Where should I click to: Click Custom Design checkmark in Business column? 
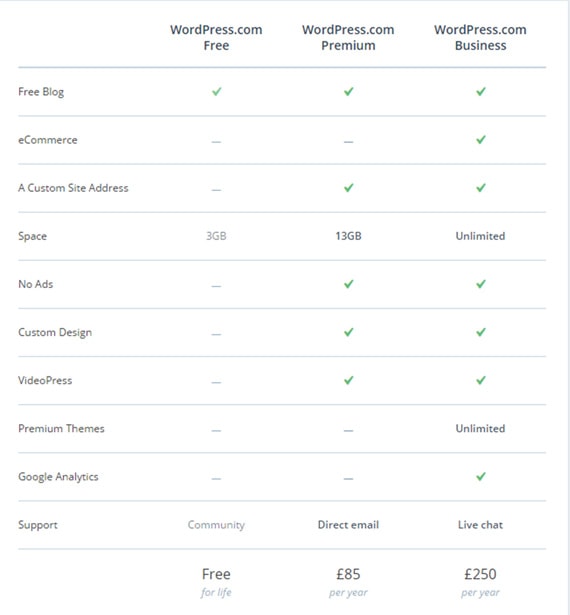coord(481,332)
